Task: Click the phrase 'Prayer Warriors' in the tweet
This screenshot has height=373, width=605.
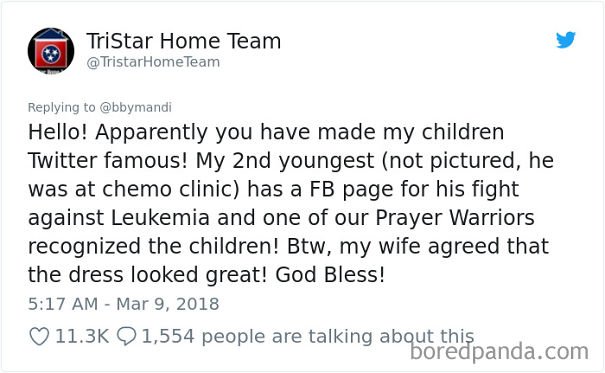Action: click(x=455, y=218)
